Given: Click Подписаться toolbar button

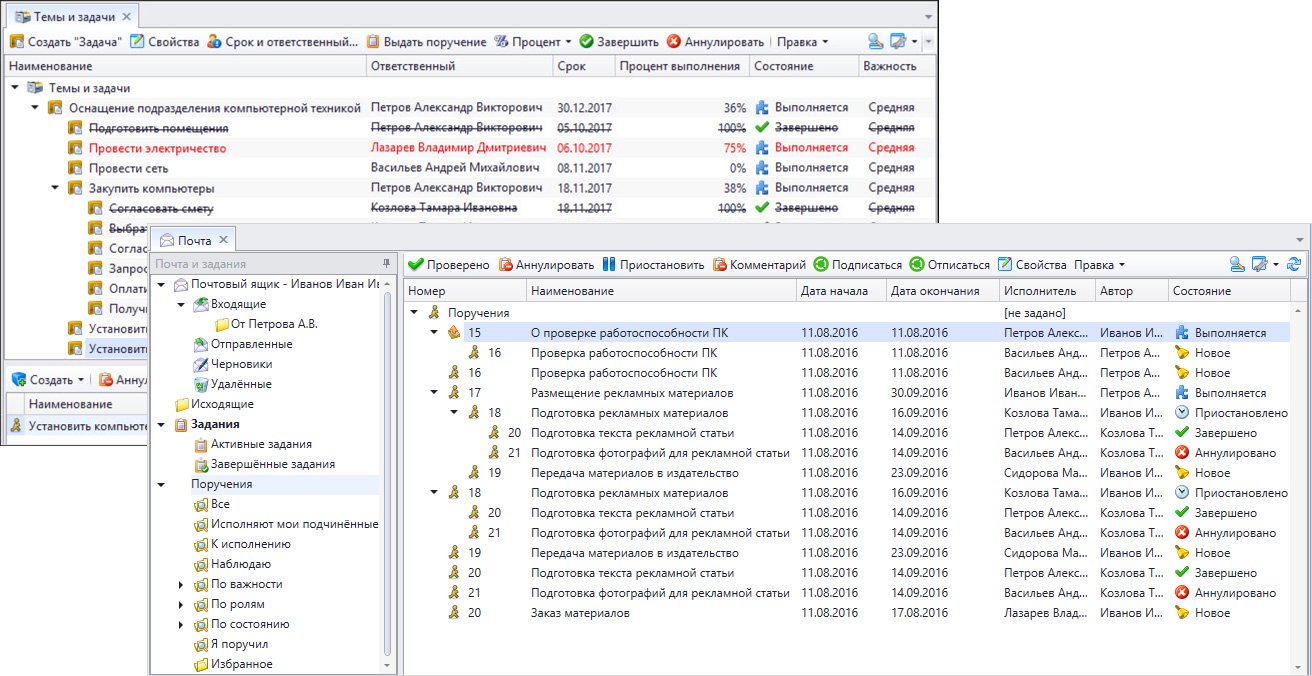Looking at the screenshot, I should click(x=857, y=265).
